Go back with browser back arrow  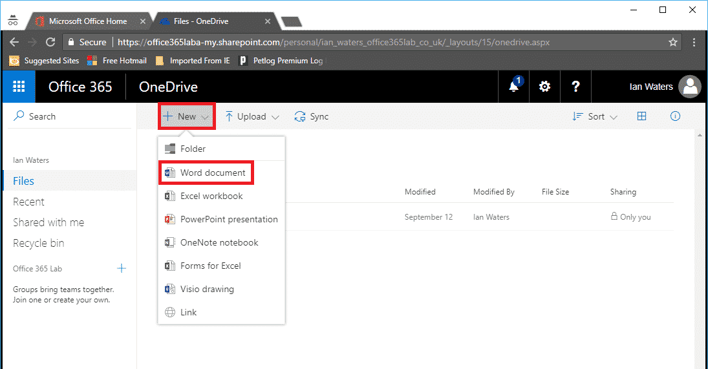[14, 42]
